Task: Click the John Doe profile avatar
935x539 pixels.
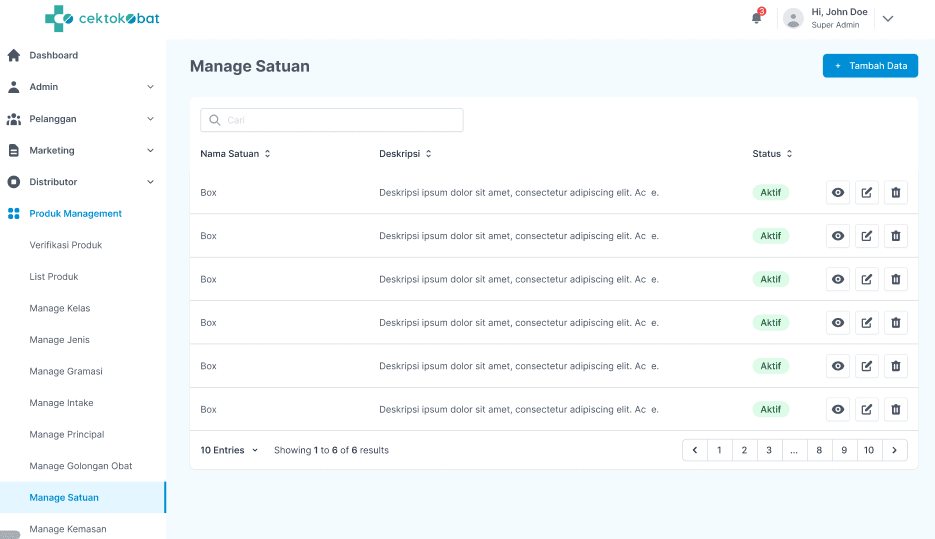Action: coord(793,18)
